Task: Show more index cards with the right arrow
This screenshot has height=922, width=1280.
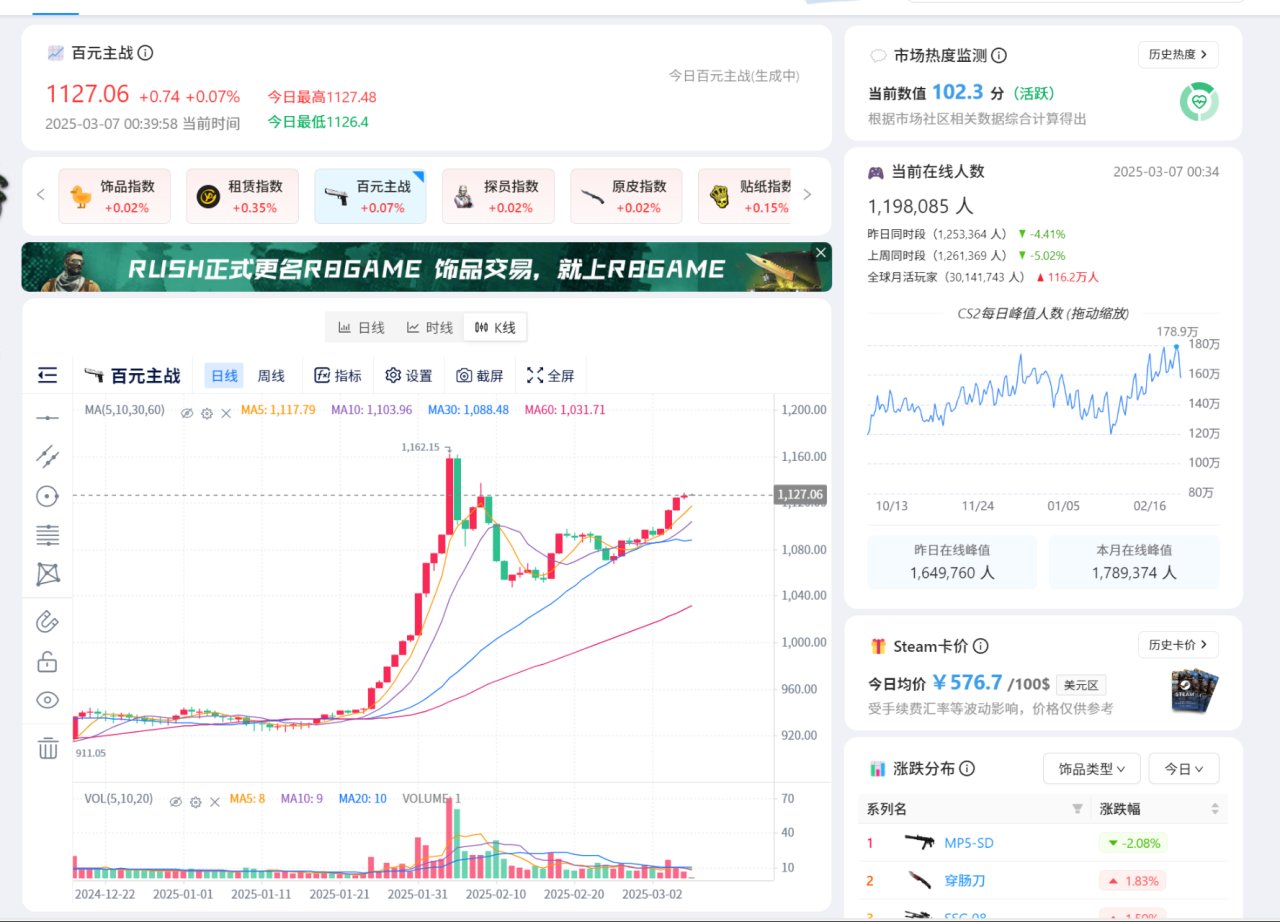Action: (x=808, y=195)
